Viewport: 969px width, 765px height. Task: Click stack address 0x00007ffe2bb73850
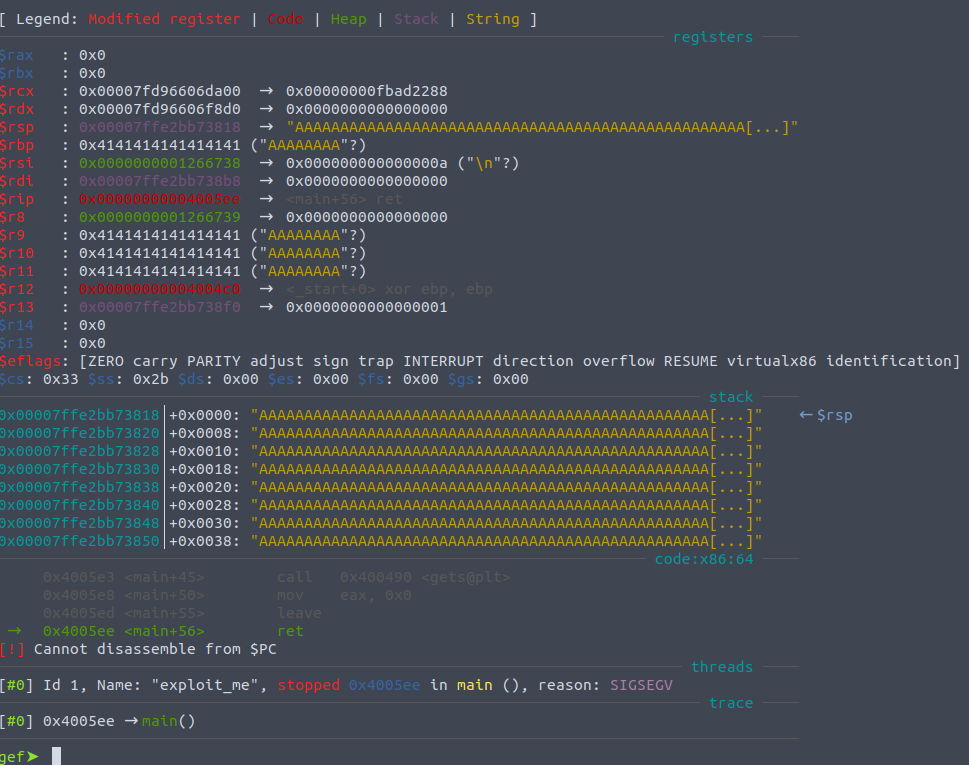pyautogui.click(x=80, y=541)
